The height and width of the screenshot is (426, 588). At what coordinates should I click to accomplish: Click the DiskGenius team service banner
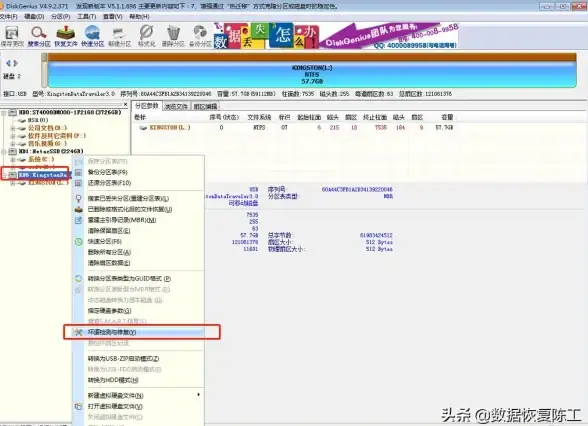click(x=389, y=36)
